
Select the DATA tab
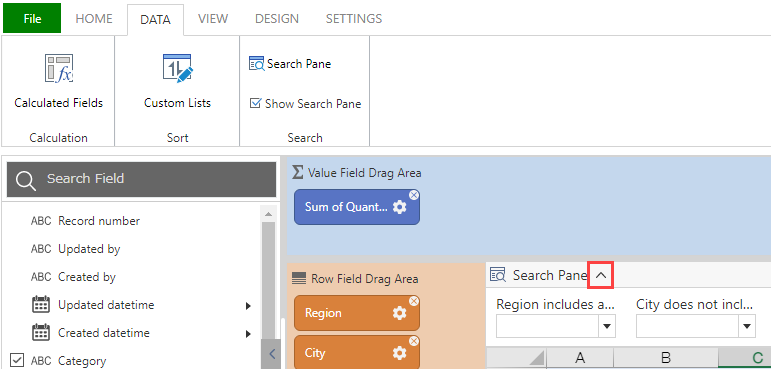pos(155,19)
